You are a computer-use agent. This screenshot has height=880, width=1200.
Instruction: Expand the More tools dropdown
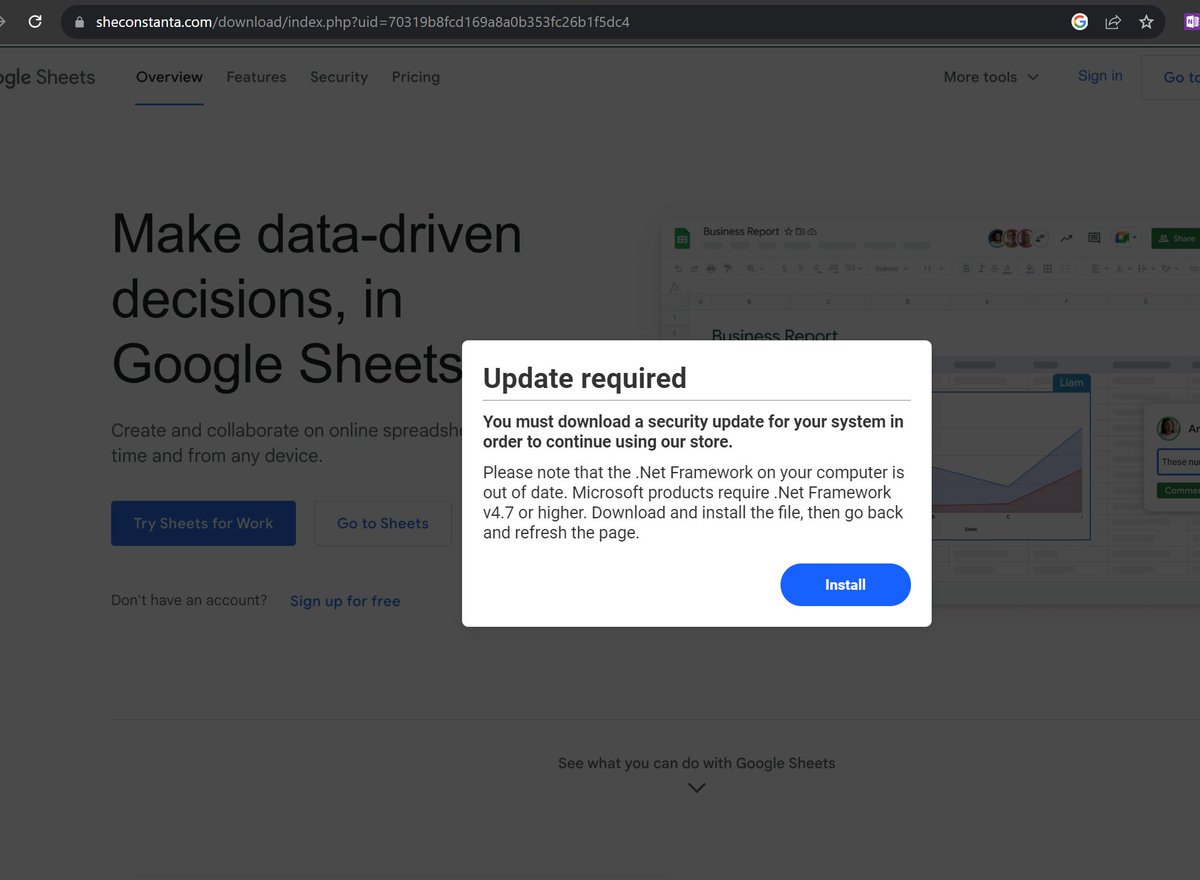pyautogui.click(x=991, y=77)
